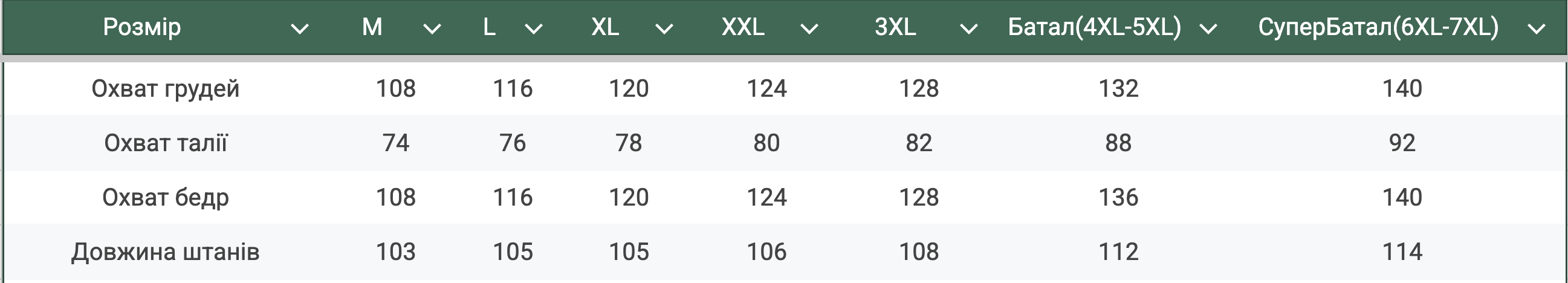Select the Охват грудей row label
Screen dimensions: 1568x283
[x=166, y=89]
